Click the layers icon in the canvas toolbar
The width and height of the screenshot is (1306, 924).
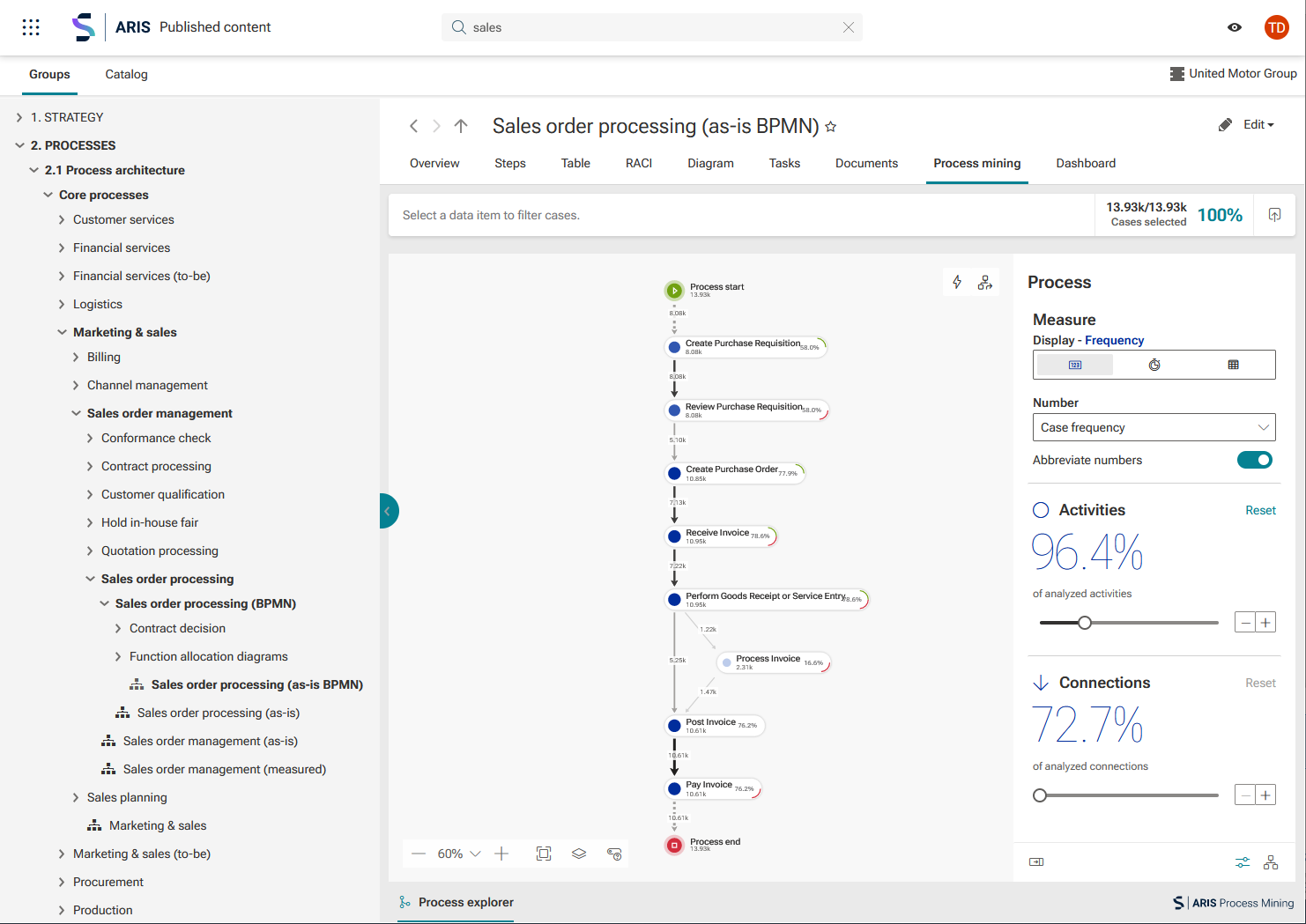(579, 854)
